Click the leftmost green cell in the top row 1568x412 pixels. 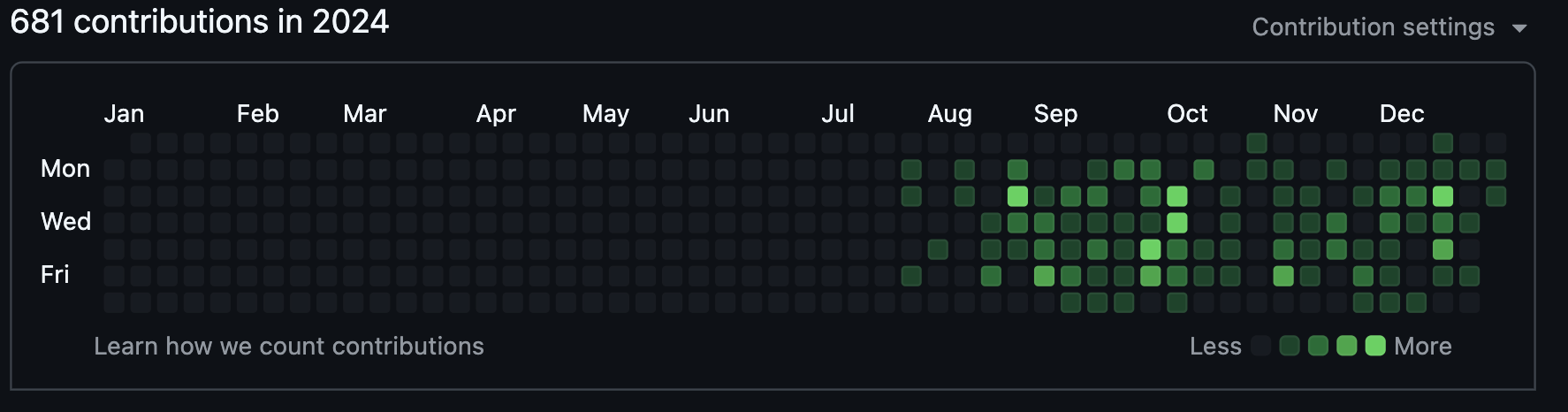click(1257, 142)
